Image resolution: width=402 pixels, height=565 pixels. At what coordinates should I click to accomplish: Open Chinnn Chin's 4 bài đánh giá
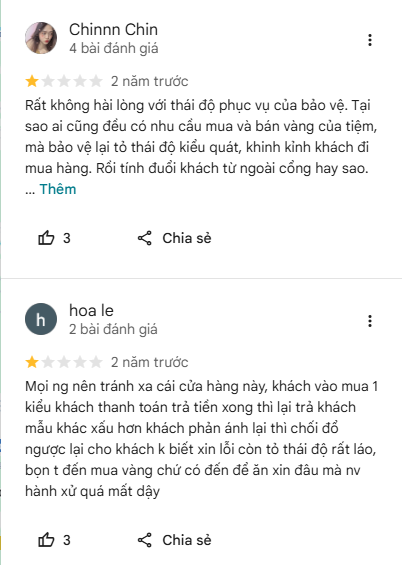[x=113, y=48]
